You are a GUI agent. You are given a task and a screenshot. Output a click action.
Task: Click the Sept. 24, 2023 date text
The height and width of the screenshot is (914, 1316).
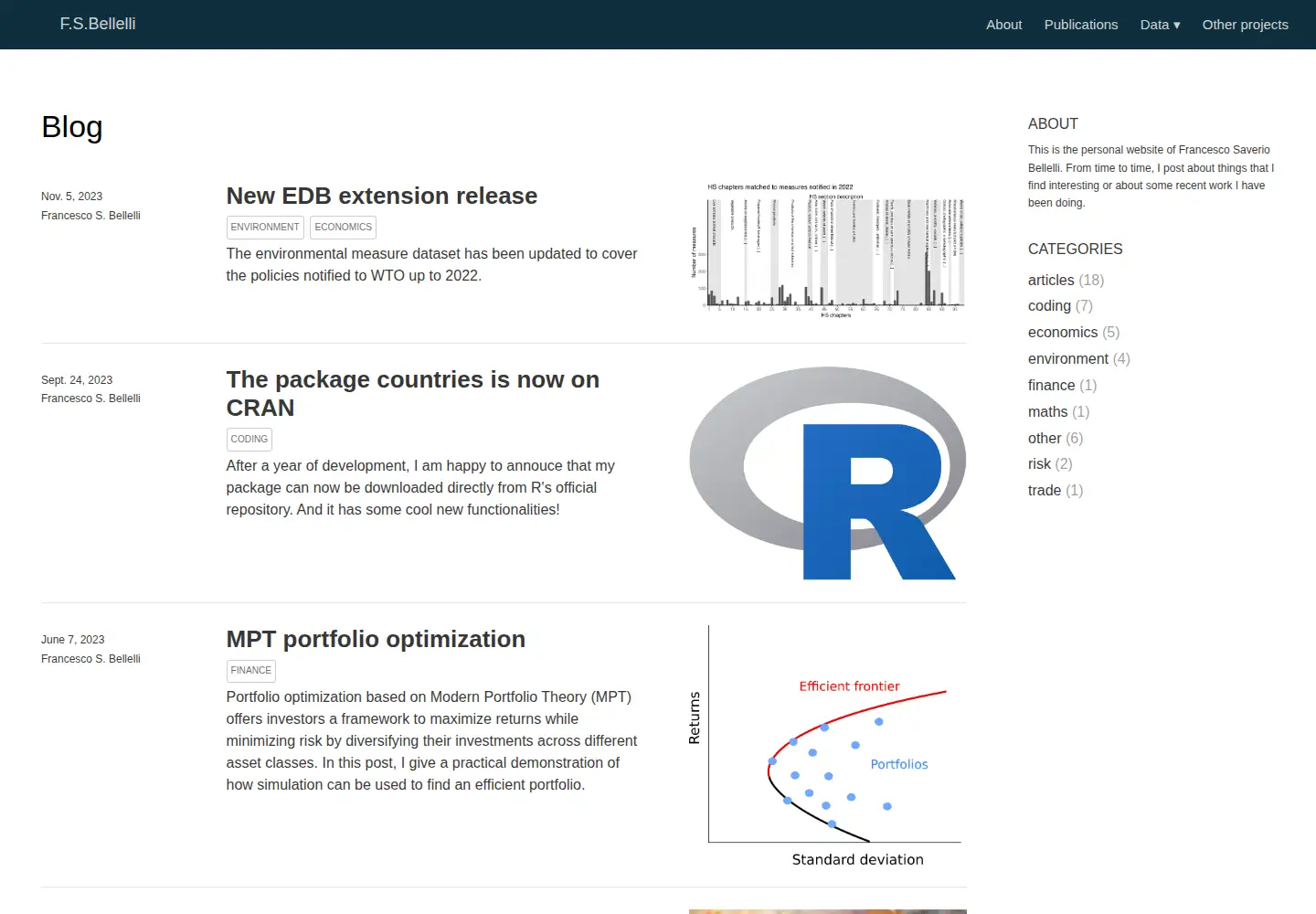[77, 380]
